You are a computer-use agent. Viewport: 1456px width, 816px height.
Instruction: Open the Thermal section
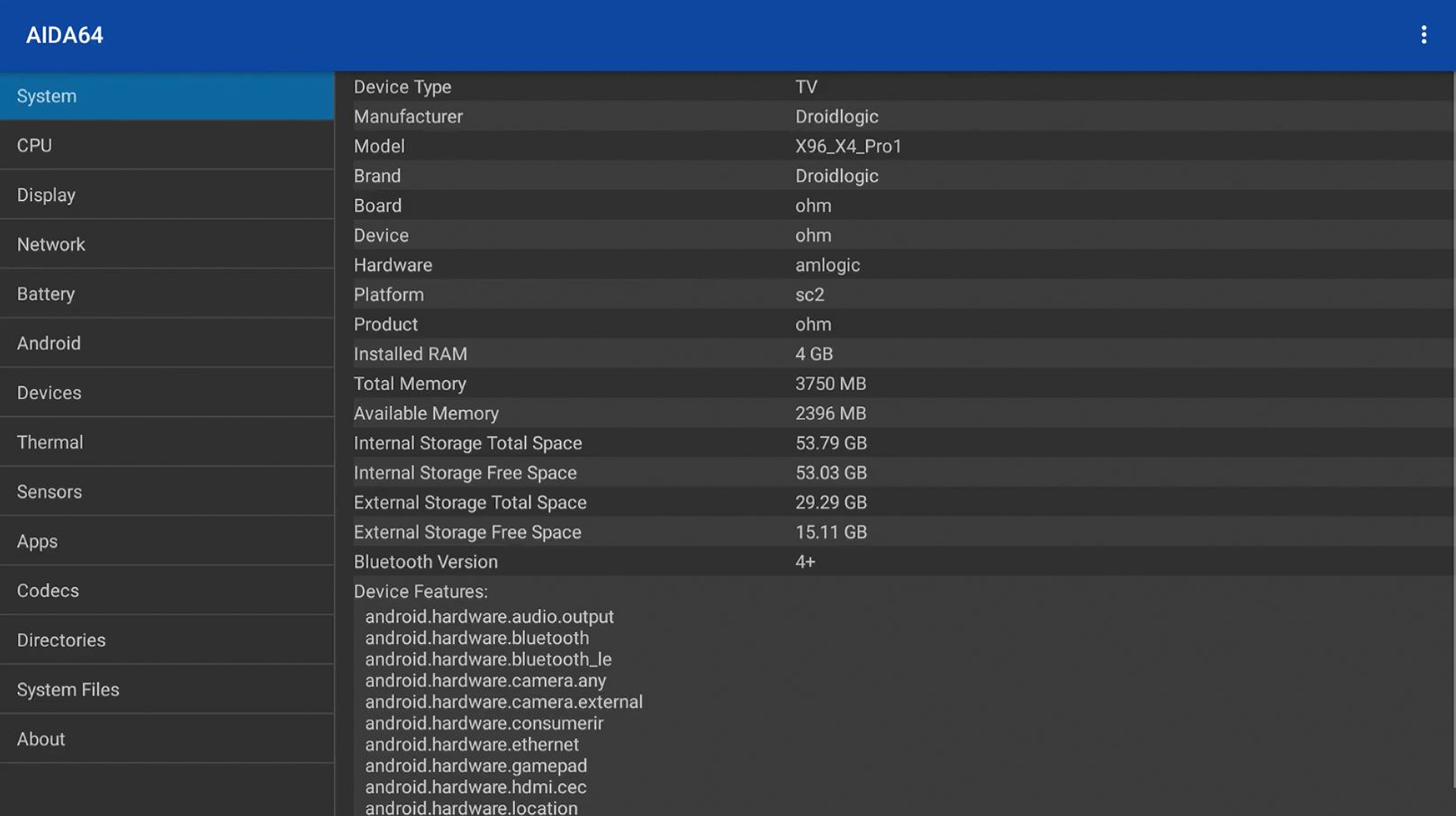167,443
